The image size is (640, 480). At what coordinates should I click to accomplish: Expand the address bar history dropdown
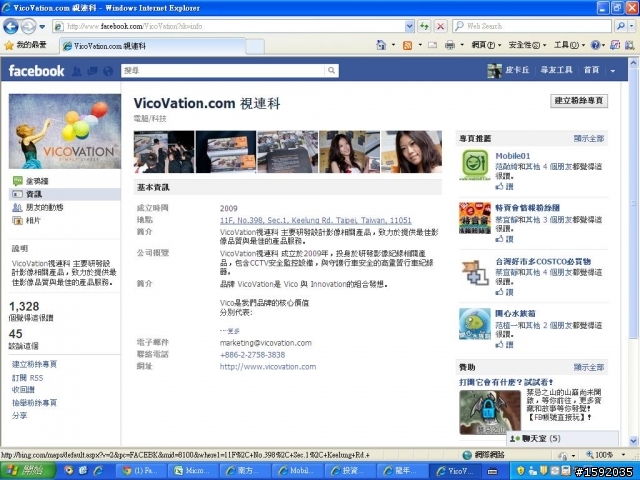410,26
